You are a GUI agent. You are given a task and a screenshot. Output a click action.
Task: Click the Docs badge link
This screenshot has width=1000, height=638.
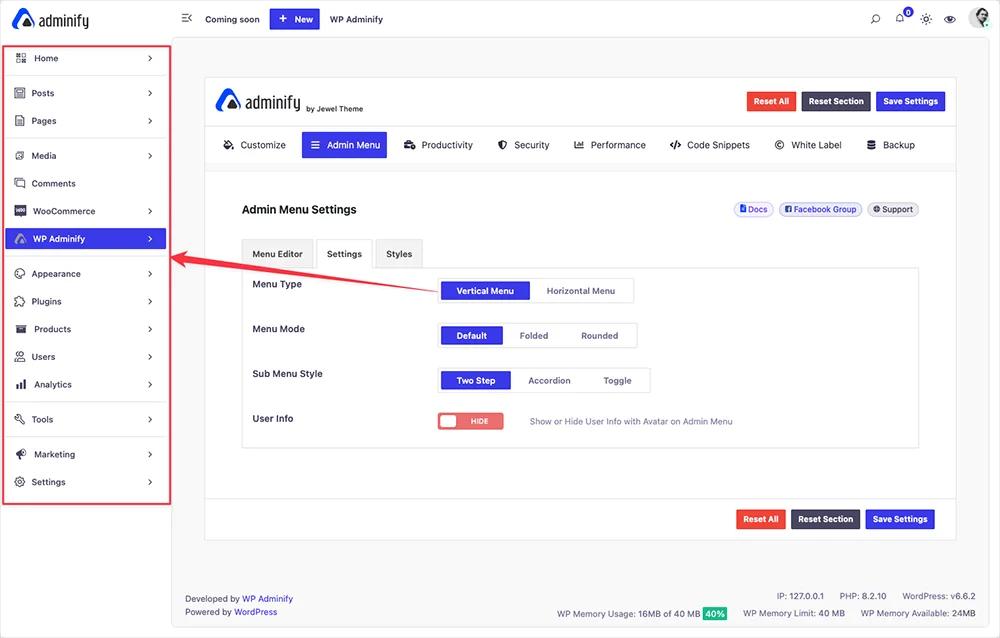(x=753, y=209)
